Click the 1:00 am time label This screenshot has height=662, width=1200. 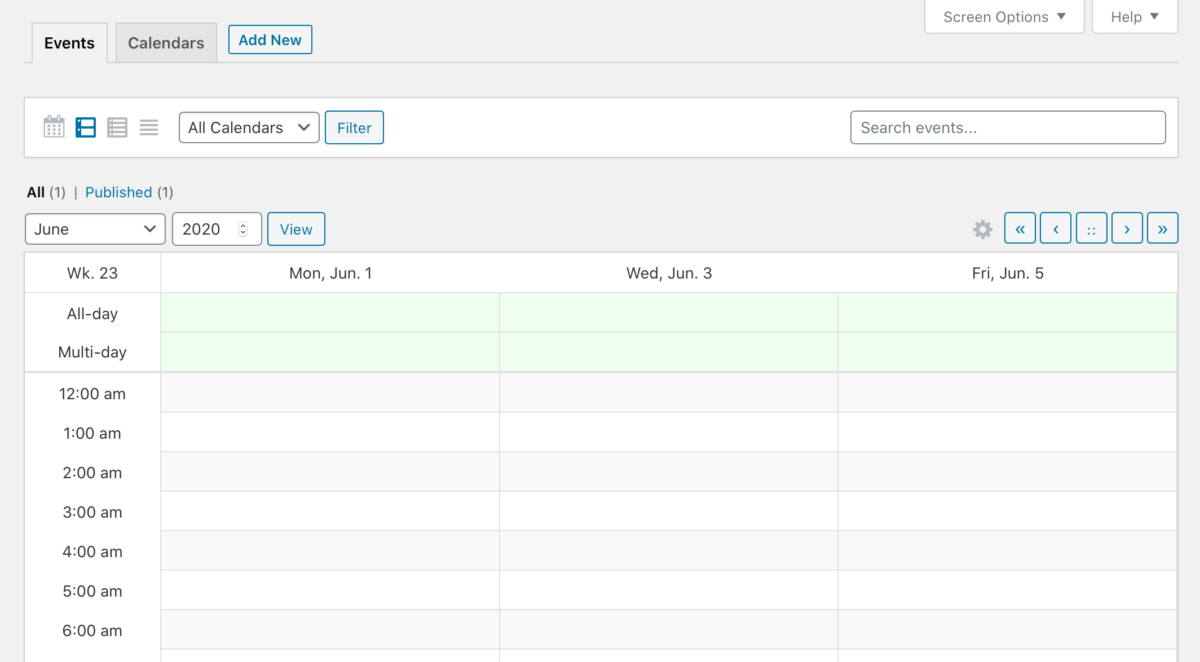(x=92, y=433)
